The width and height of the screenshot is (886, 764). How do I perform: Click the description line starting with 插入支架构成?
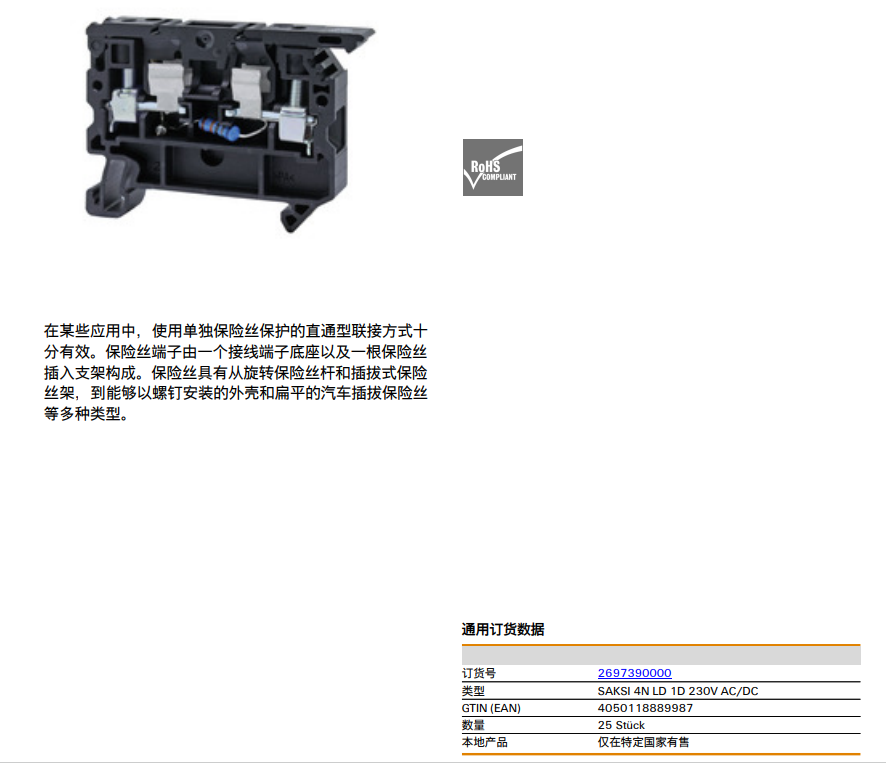pos(236,373)
